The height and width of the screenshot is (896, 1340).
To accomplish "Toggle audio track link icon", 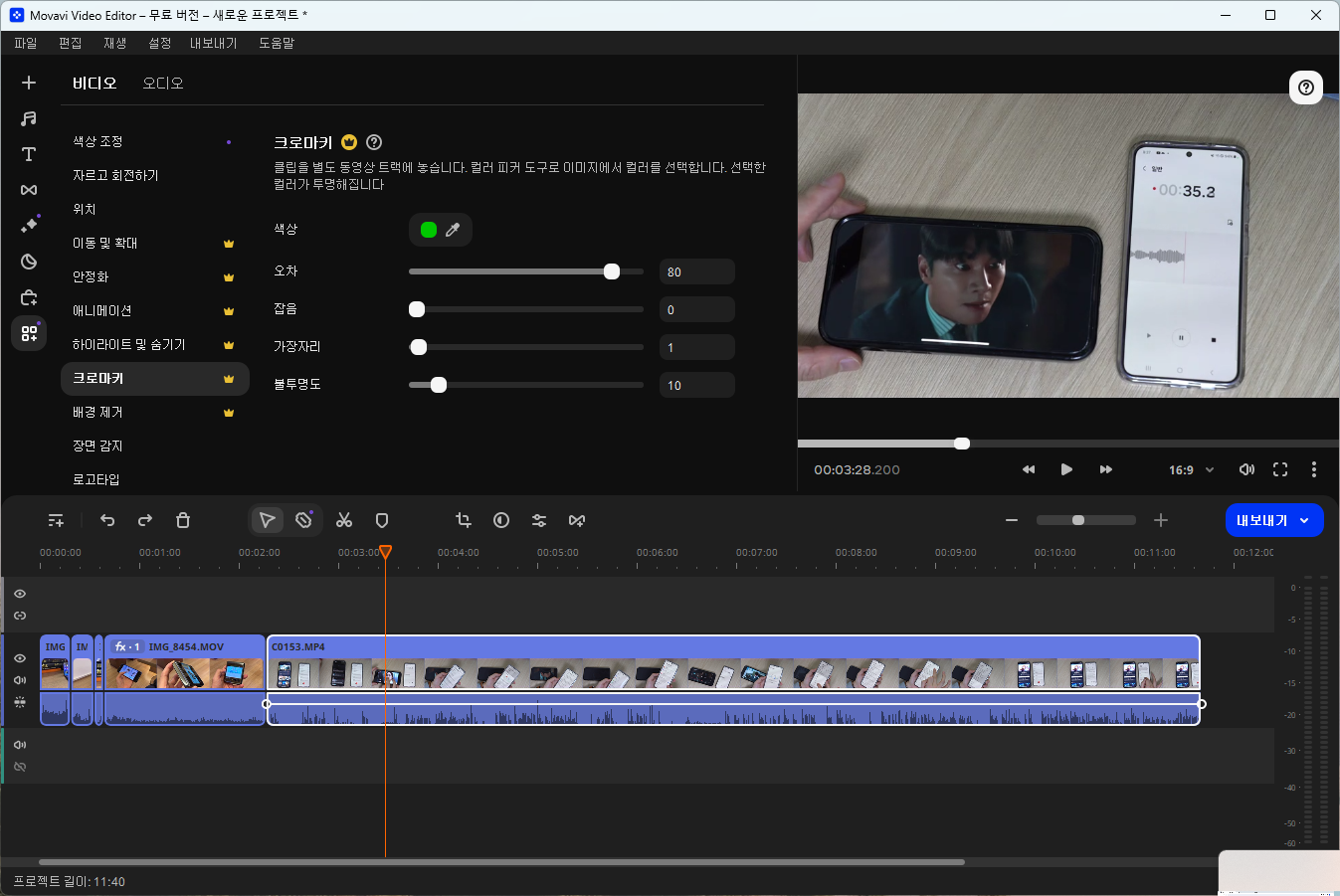I will (x=20, y=767).
